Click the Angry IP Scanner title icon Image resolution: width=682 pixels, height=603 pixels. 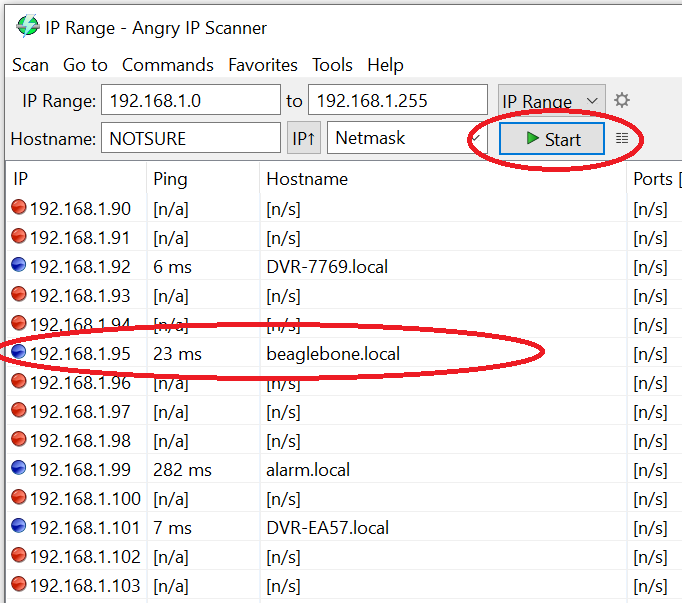[x=28, y=26]
